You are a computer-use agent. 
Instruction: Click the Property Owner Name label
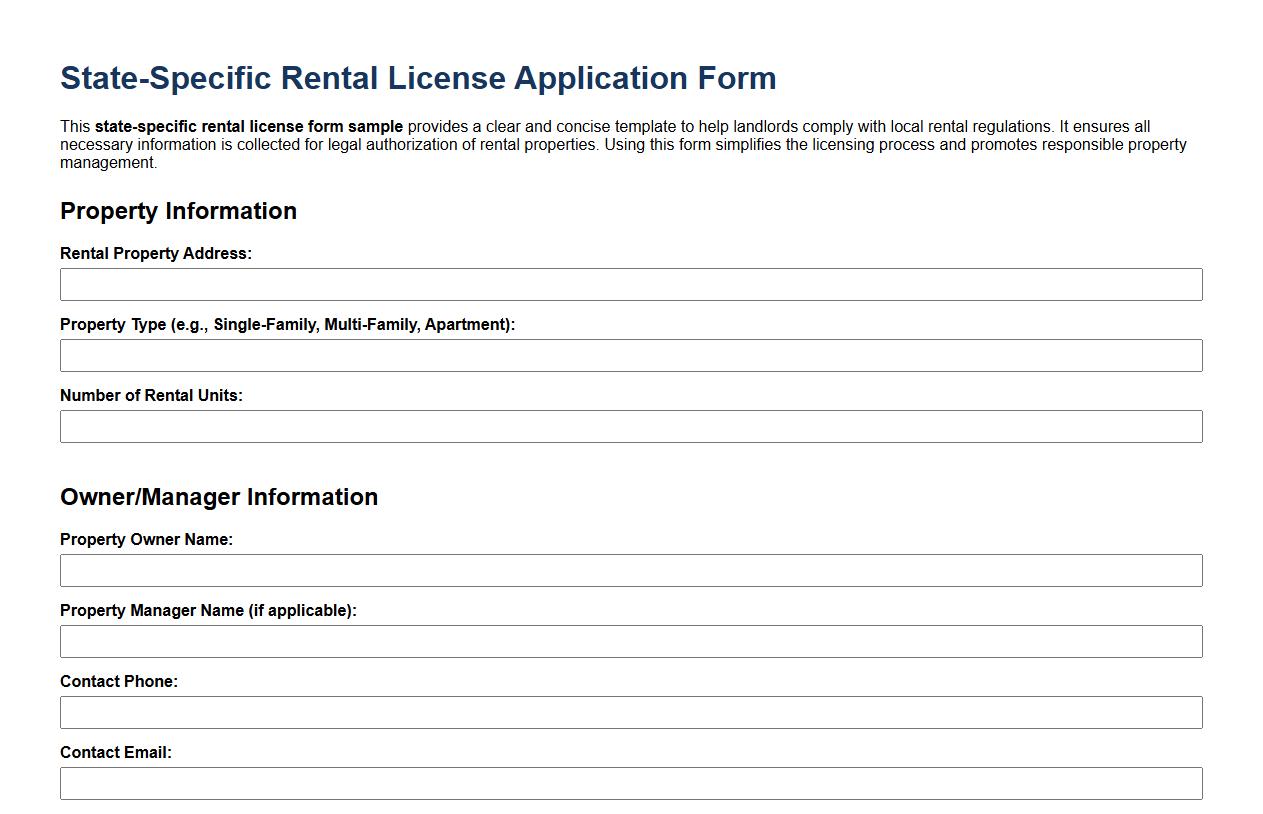click(147, 539)
